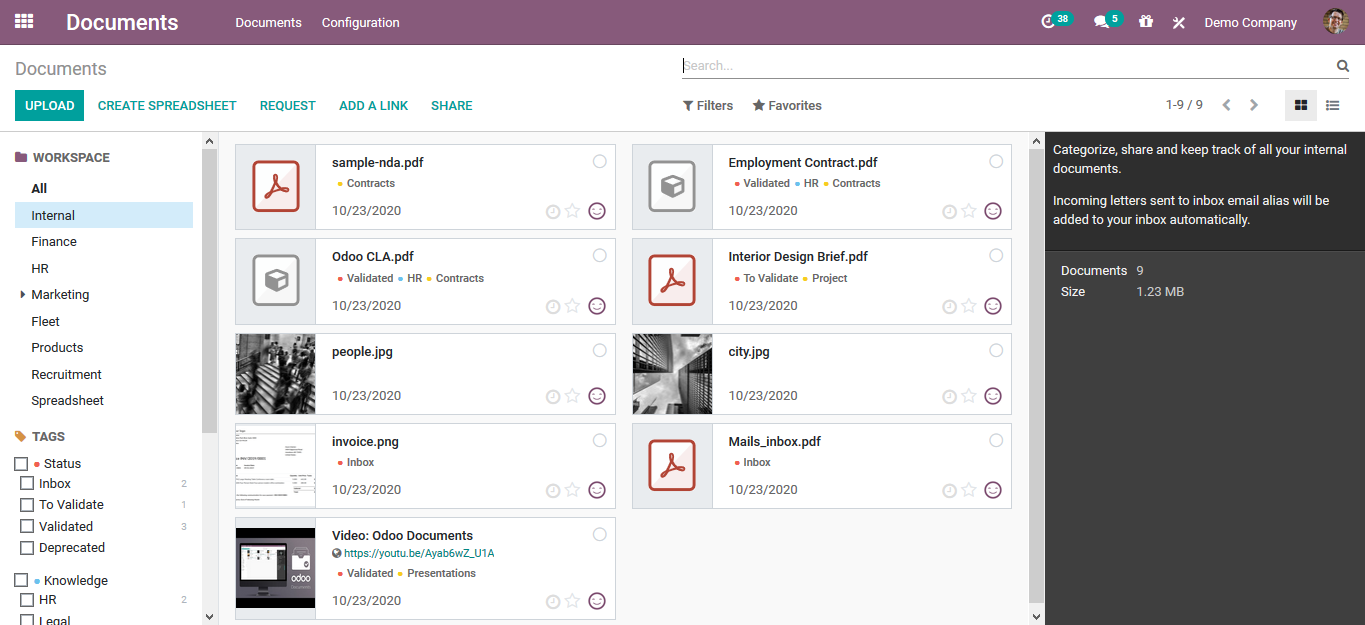Go to previous page arrow

click(1226, 105)
